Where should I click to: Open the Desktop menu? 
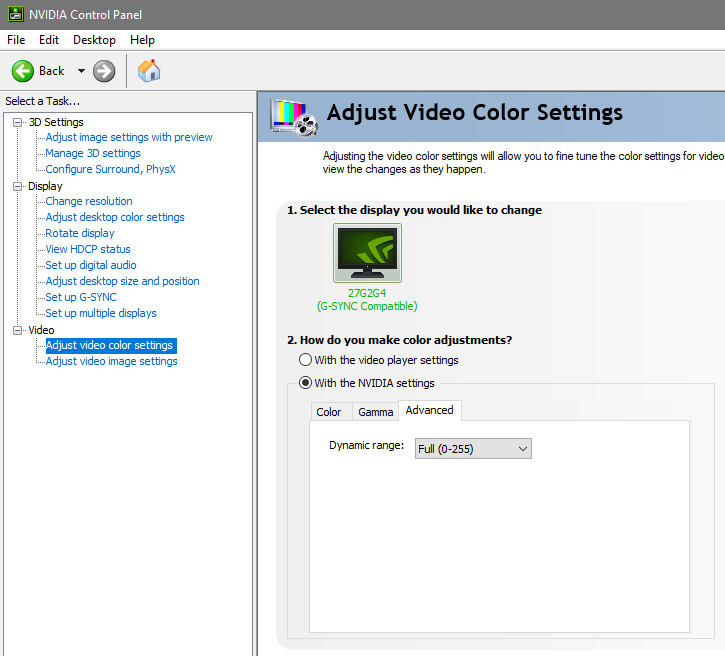click(x=94, y=40)
